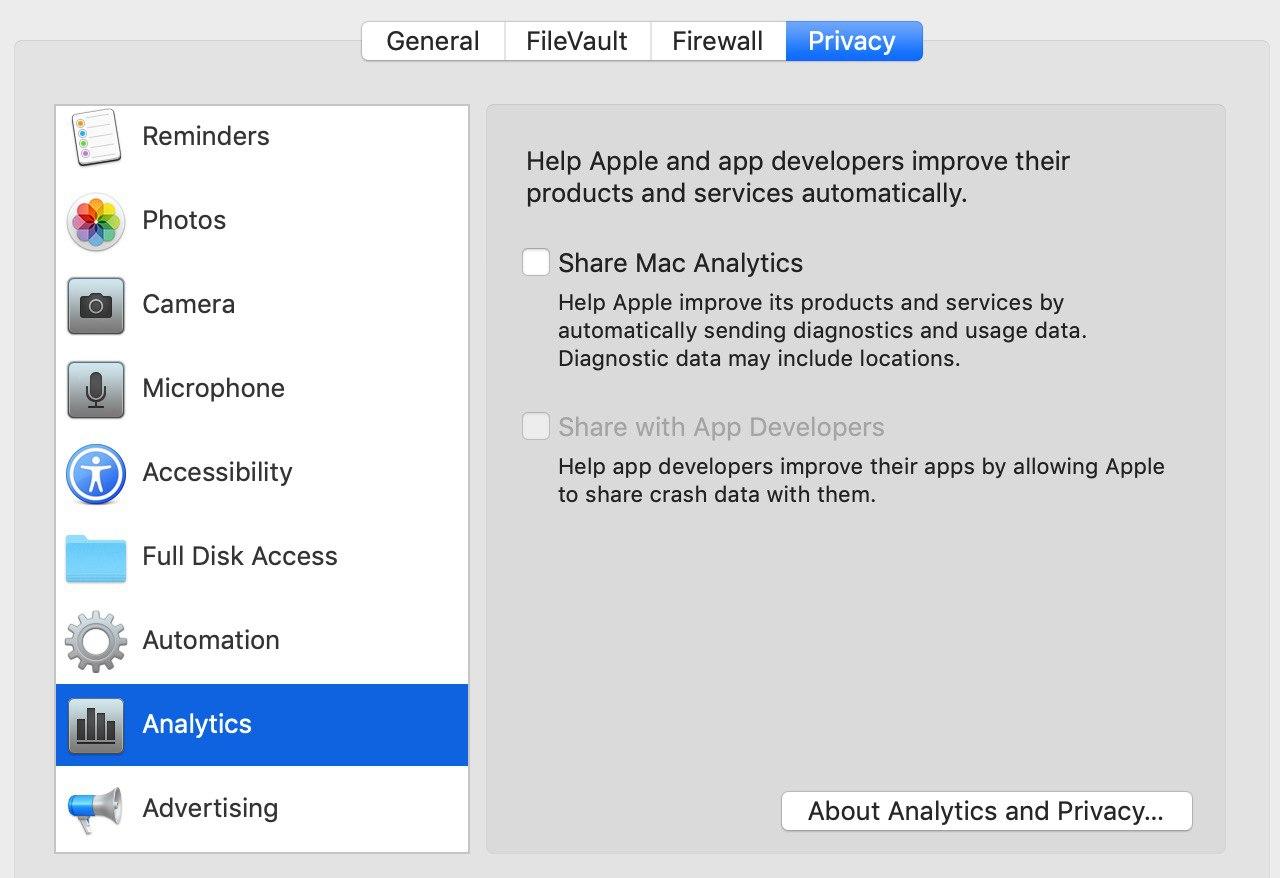The image size is (1280, 878).
Task: Select the Automation gear icon
Action: pyautogui.click(x=96, y=642)
